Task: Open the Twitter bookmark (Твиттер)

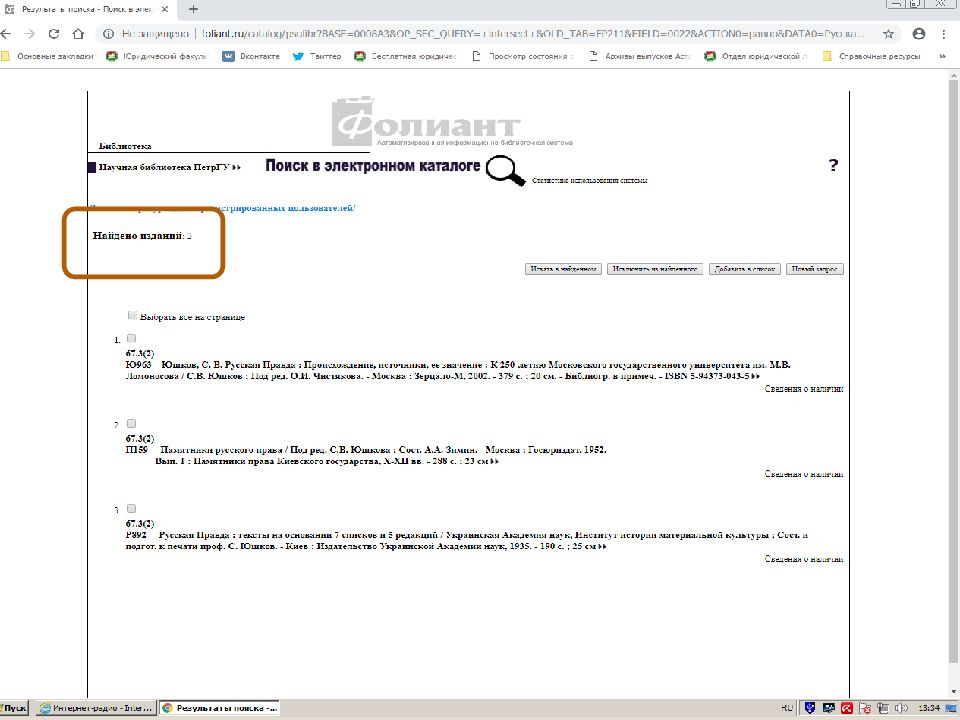Action: coord(316,56)
